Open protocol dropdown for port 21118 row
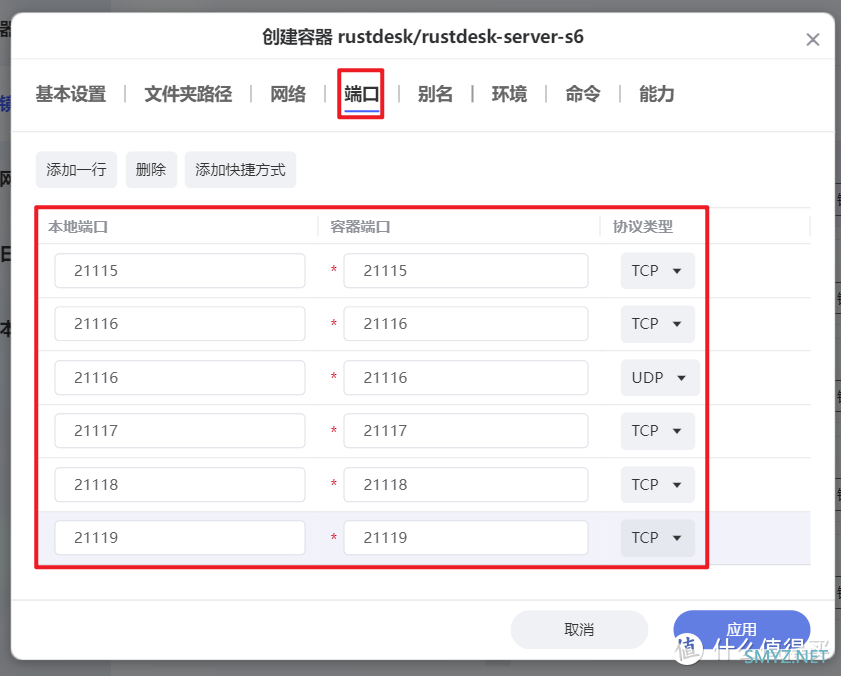The image size is (841, 676). coord(658,484)
